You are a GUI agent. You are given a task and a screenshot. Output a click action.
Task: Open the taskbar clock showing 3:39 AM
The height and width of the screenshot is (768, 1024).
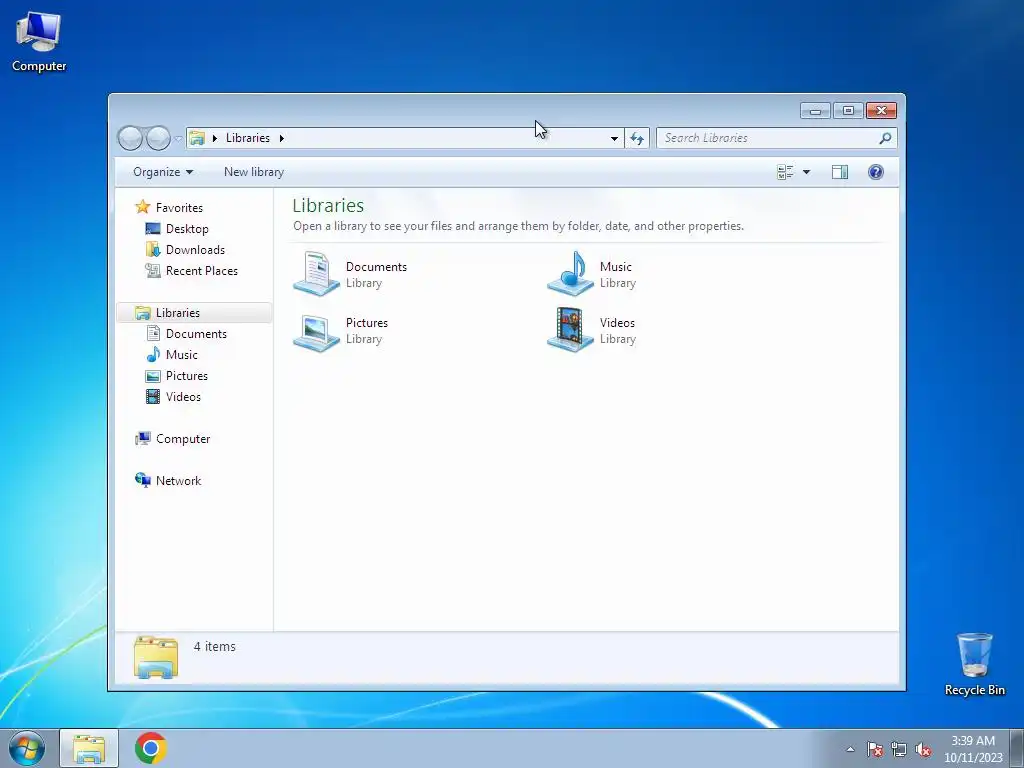[x=973, y=749]
